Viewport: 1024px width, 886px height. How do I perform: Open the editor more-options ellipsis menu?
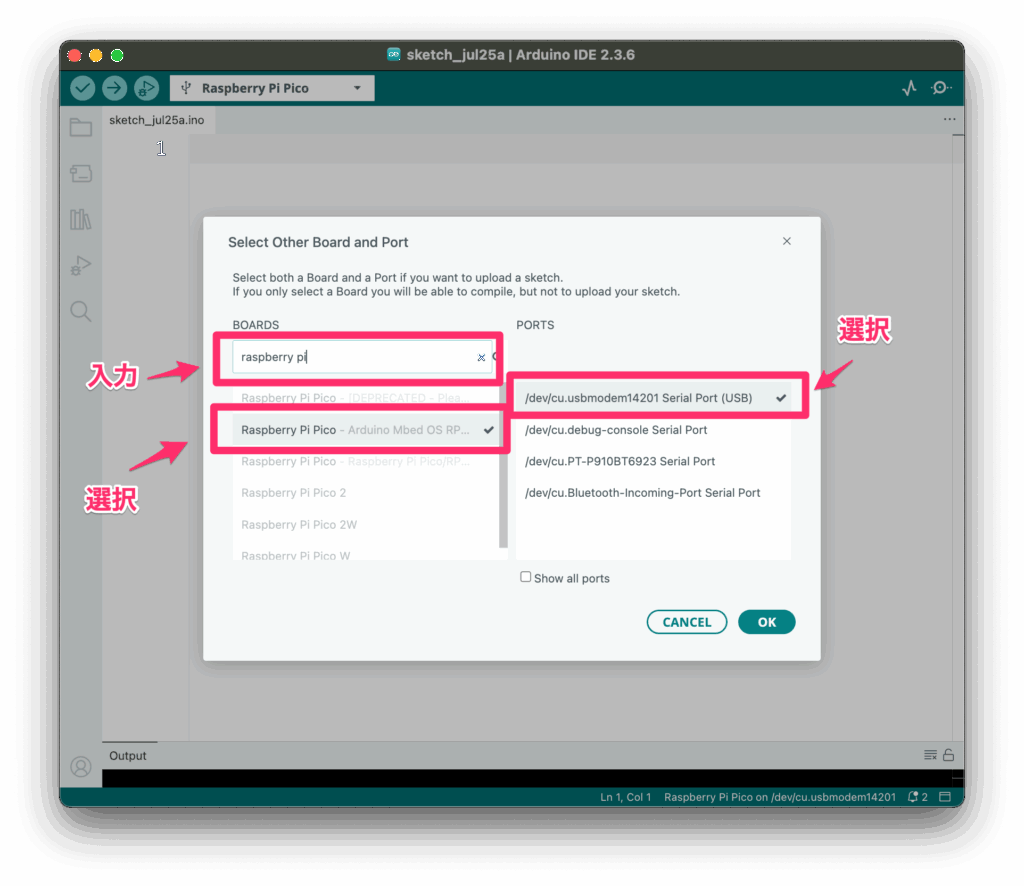click(949, 119)
